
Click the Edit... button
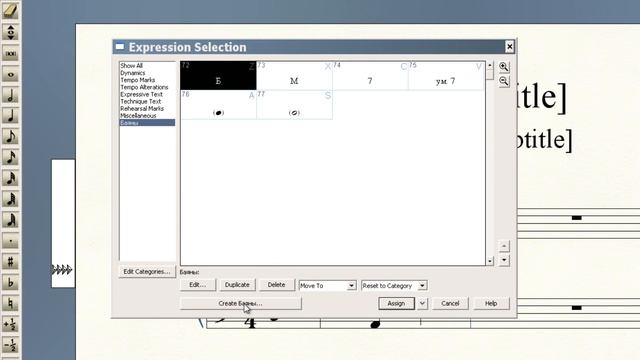point(198,285)
